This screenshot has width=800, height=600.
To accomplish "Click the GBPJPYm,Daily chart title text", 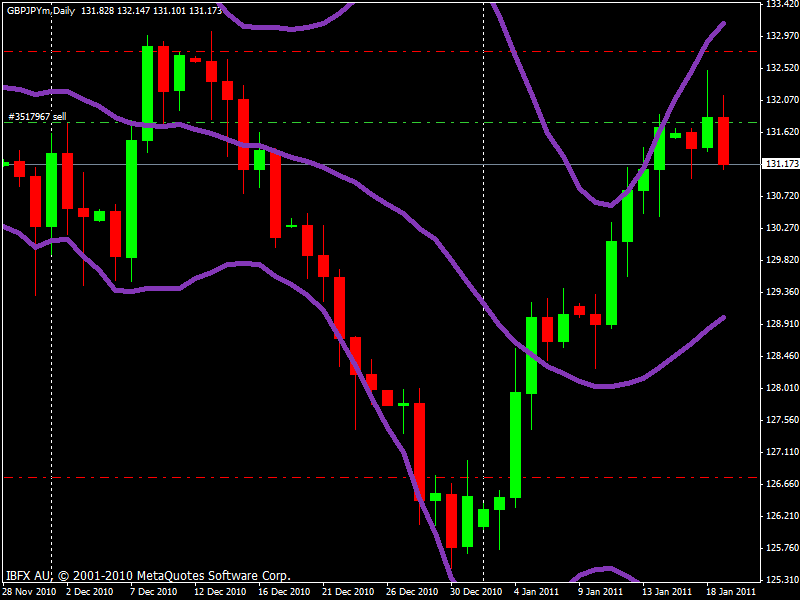I will [41, 11].
